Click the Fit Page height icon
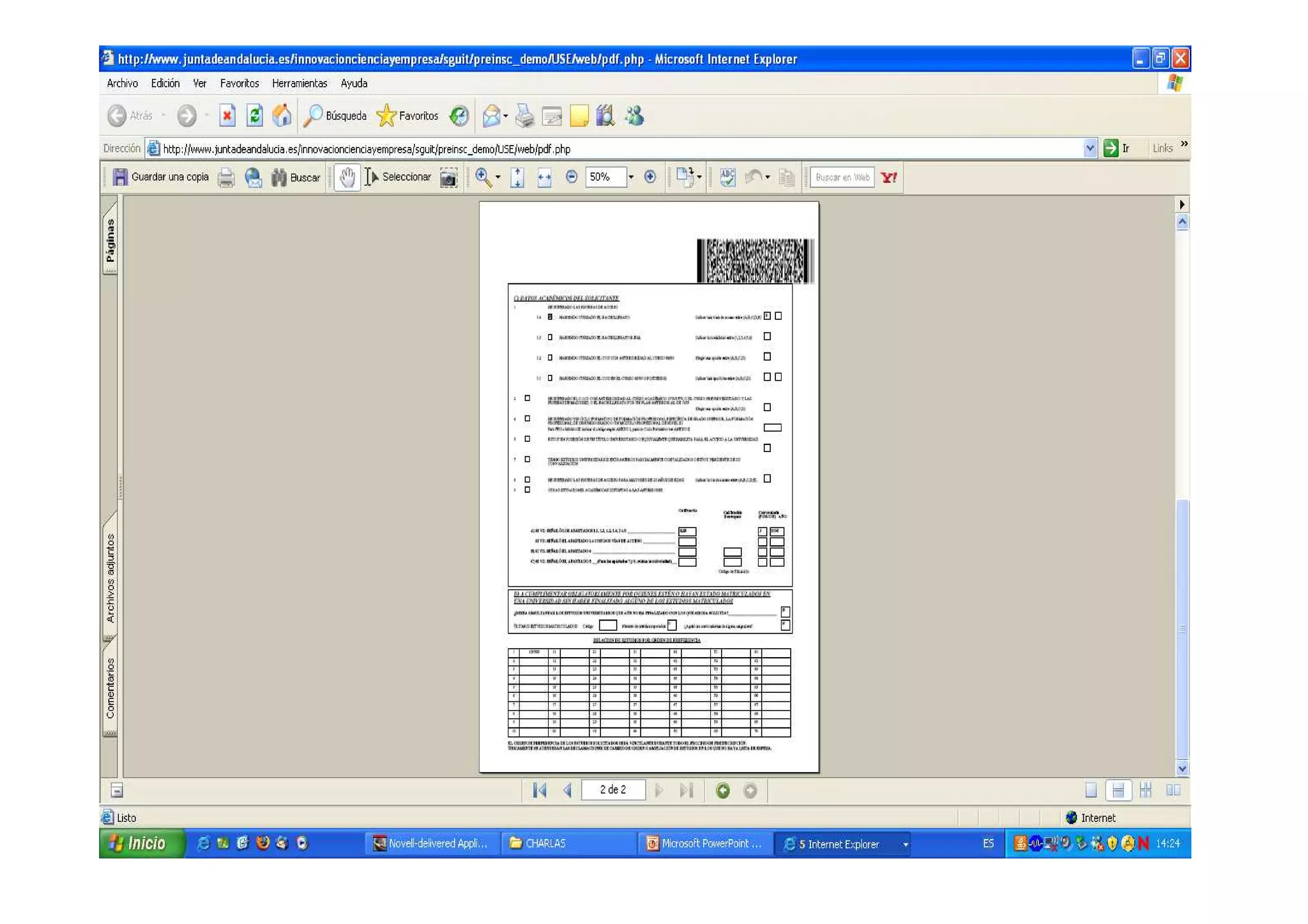The image size is (1308, 924). point(517,178)
